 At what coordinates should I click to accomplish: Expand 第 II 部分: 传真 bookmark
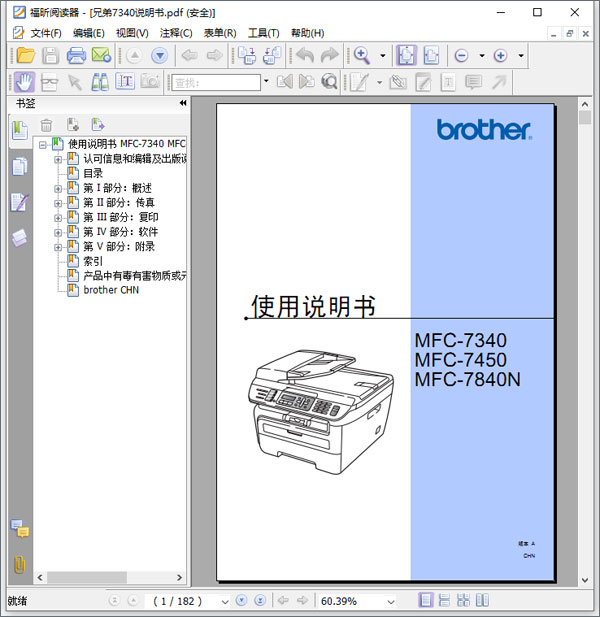pyautogui.click(x=58, y=203)
